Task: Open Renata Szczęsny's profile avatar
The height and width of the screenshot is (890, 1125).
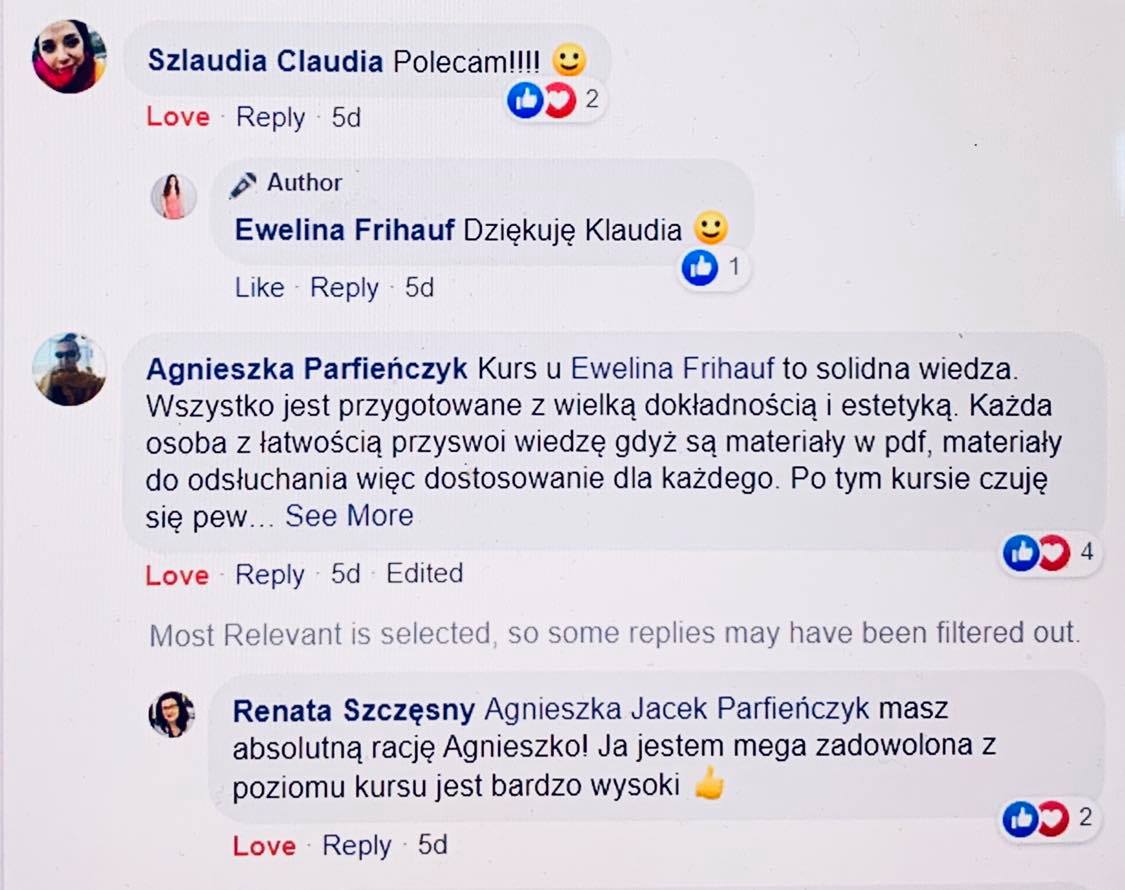Action: 171,714
